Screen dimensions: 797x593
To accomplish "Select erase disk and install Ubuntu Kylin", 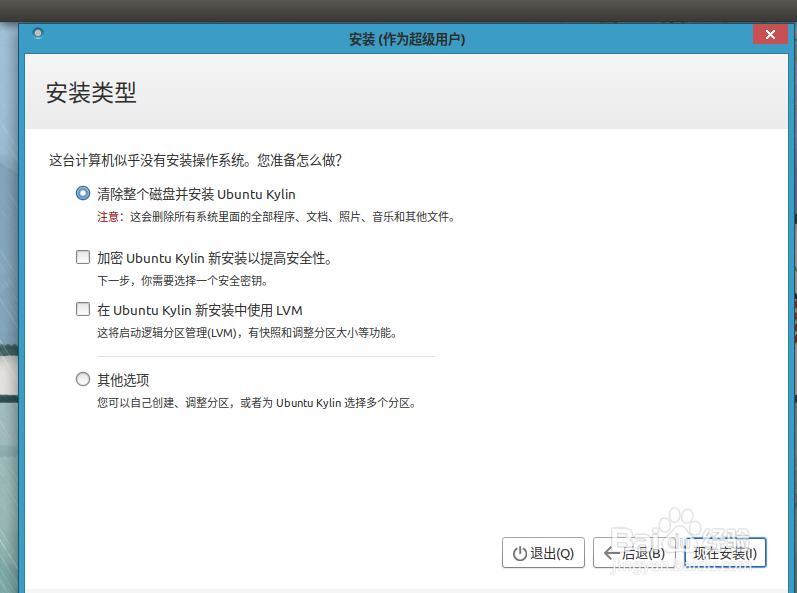I will click(83, 194).
